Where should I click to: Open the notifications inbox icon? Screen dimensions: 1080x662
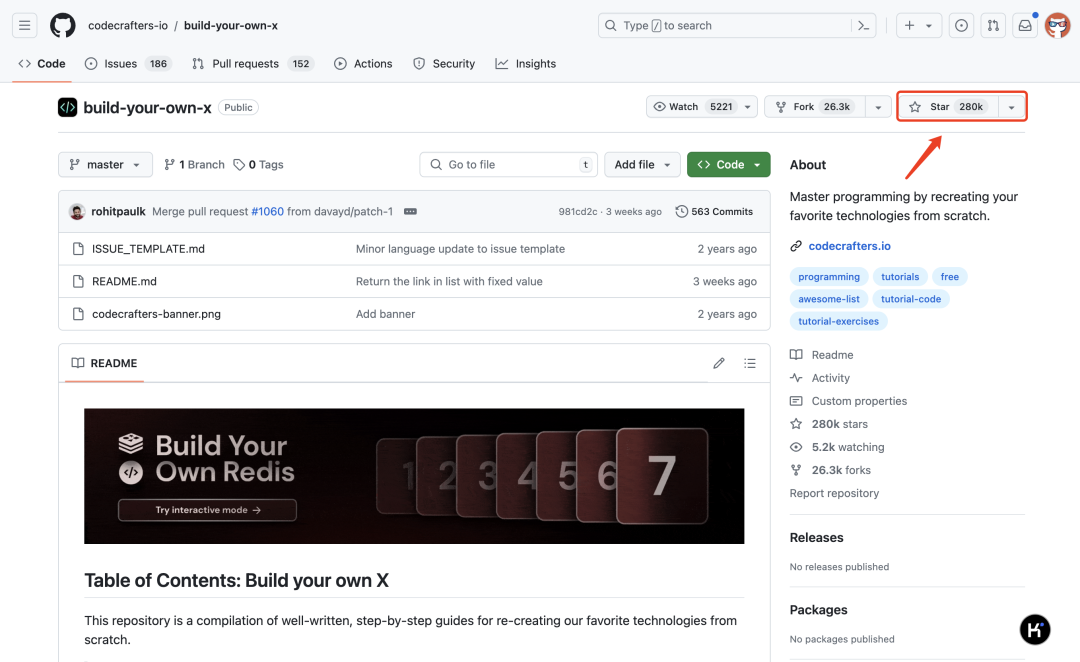(x=1025, y=25)
